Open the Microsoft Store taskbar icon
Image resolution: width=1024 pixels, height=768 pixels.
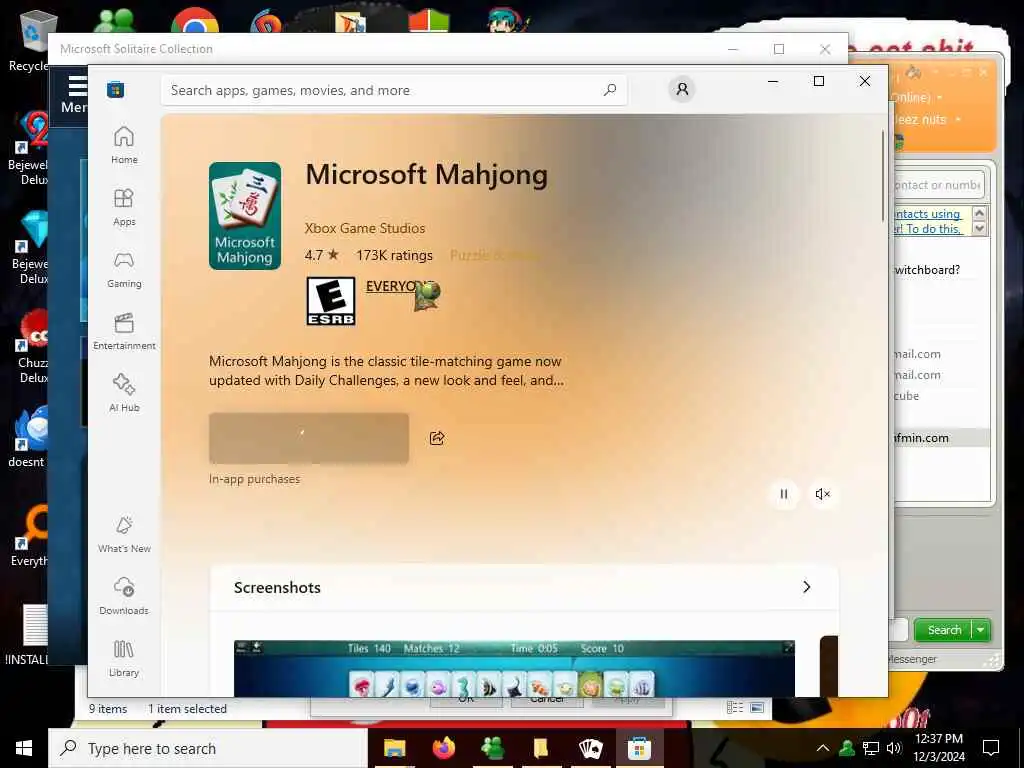pos(639,748)
